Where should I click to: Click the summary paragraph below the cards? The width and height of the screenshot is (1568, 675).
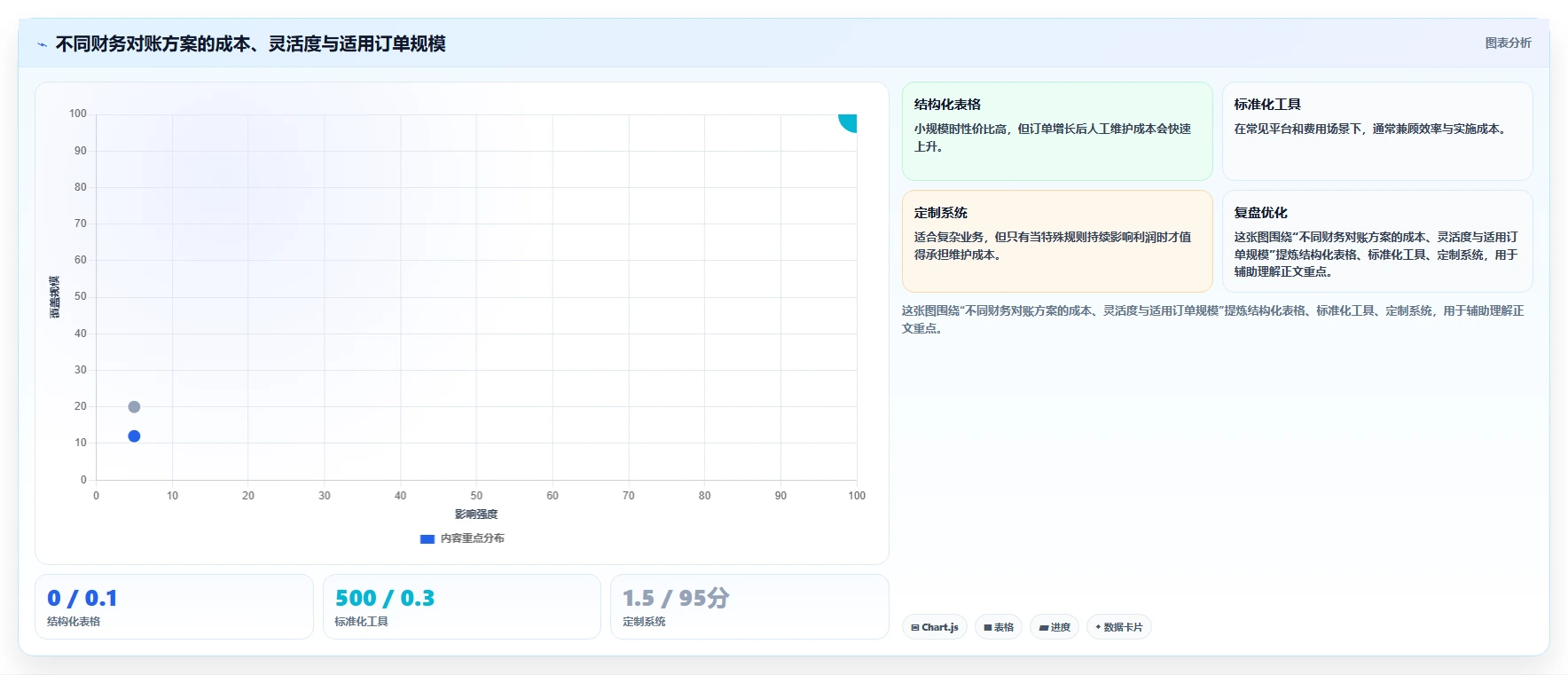(1212, 319)
